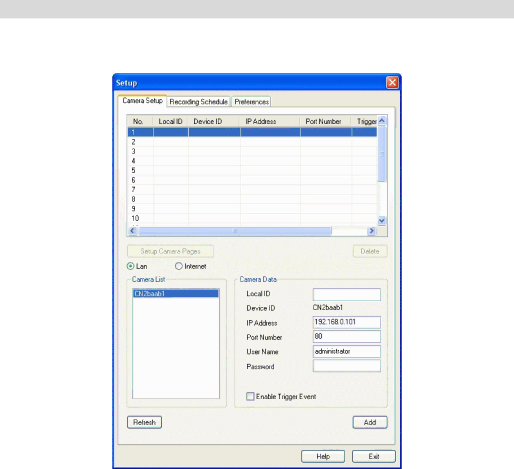
Task: Click the horizontal scrollbar right arrow
Action: (x=371, y=231)
